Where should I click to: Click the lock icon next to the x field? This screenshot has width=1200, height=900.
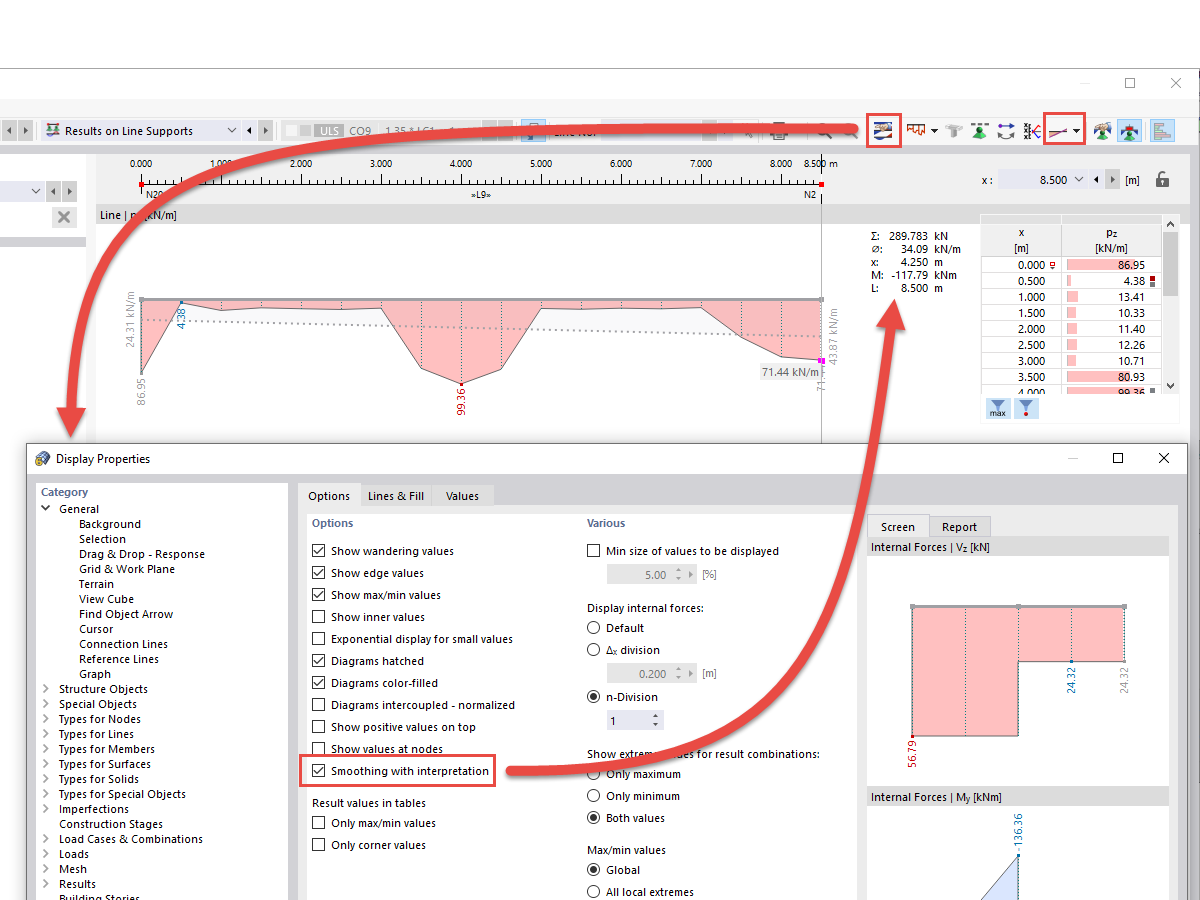click(x=1162, y=179)
